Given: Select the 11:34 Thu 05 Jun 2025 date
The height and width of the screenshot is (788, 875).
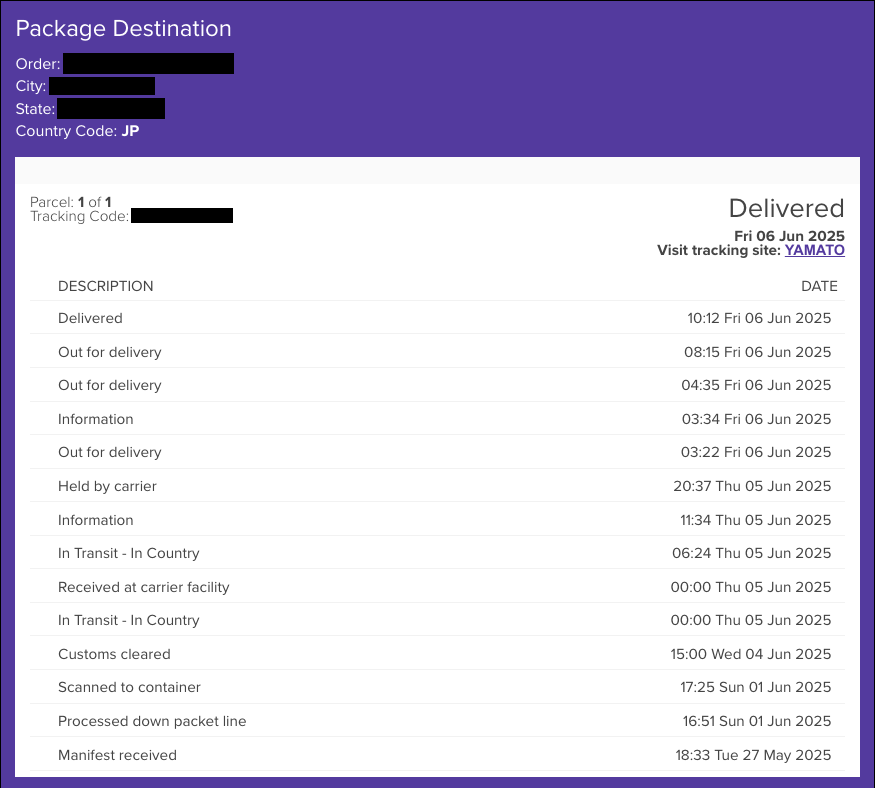Looking at the screenshot, I should coord(756,520).
